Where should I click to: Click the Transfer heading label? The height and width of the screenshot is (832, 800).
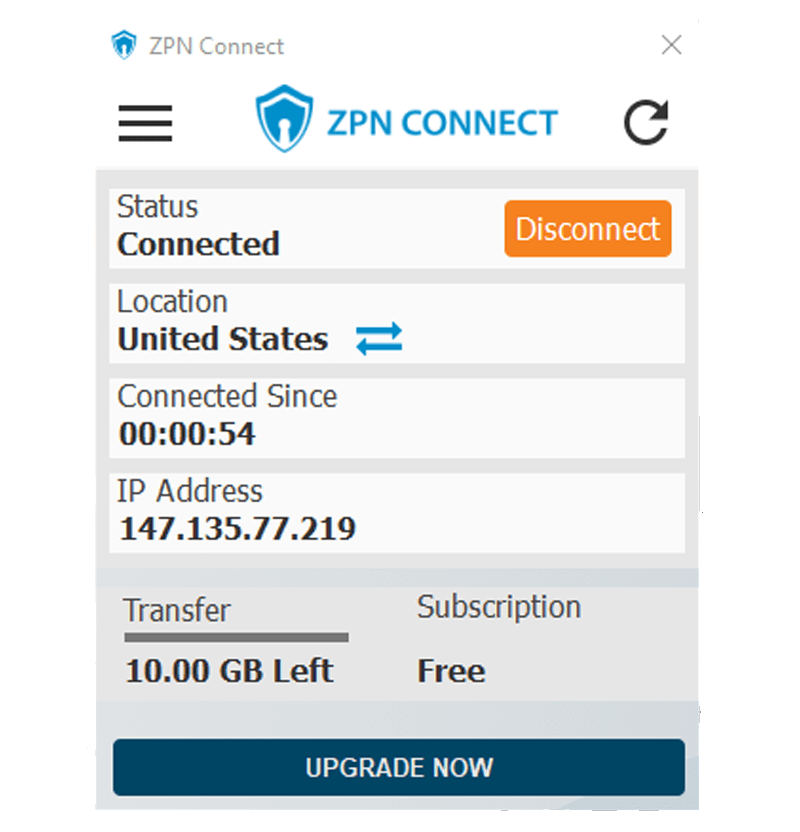[x=177, y=610]
